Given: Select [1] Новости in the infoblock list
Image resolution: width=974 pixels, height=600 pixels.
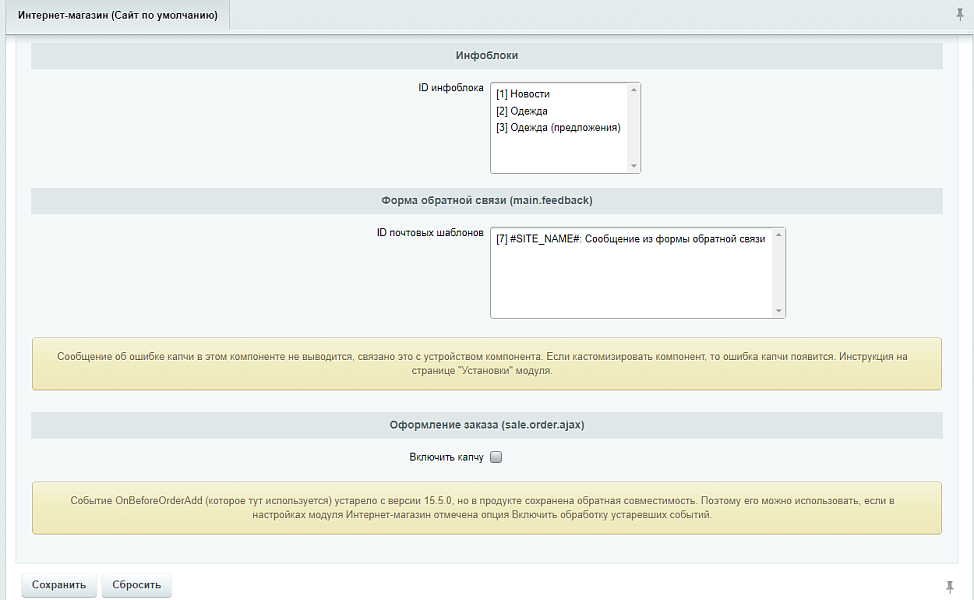Looking at the screenshot, I should click(523, 94).
